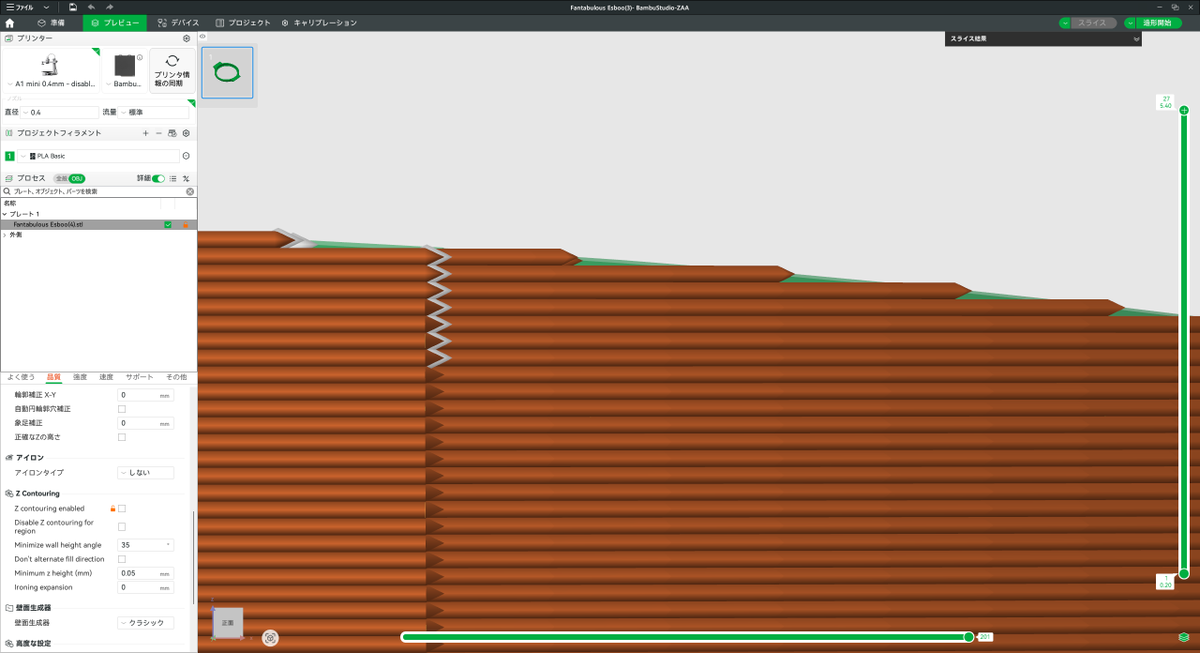The height and width of the screenshot is (653, 1200).
Task: Edit PLA Basic filament preset icon
Action: (186, 156)
